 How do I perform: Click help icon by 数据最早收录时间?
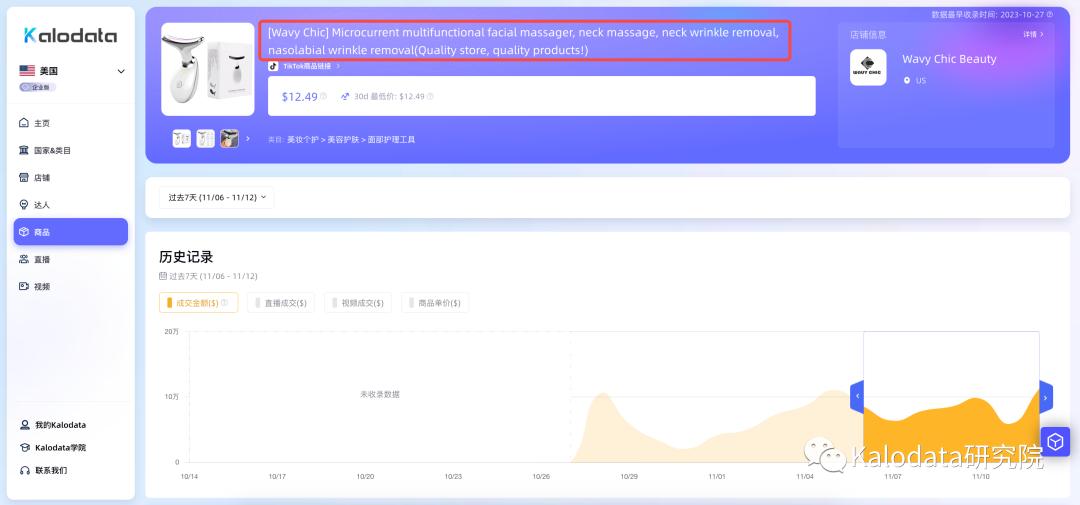pyautogui.click(x=1050, y=14)
